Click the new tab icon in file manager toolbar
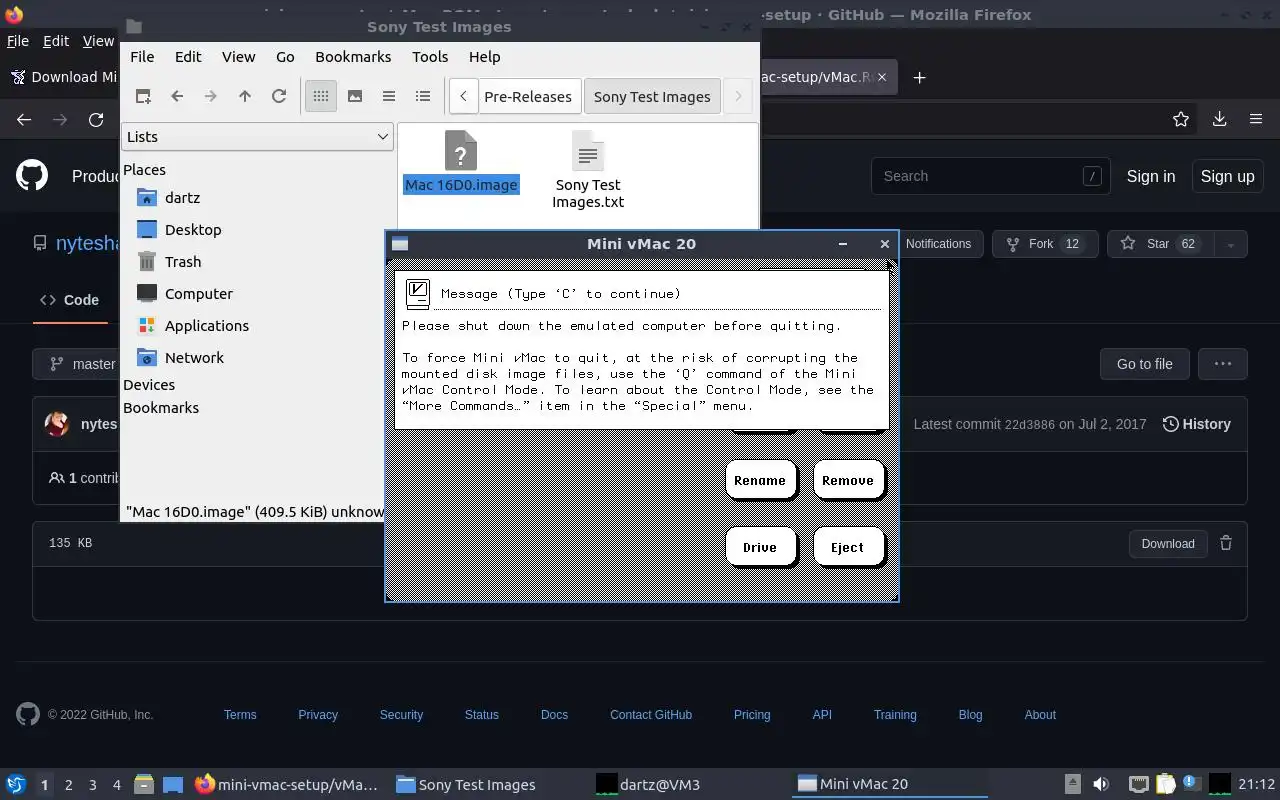Screen dimensions: 1280x800 click(143, 96)
